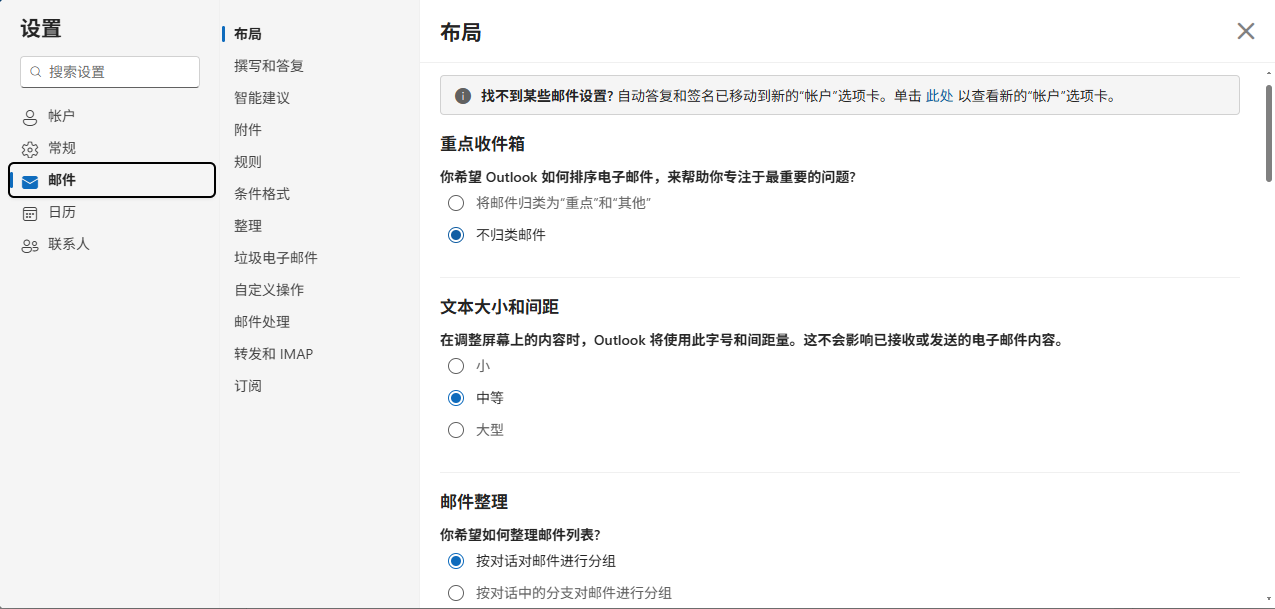
Task: Choose 小 text size radio button
Action: (456, 366)
